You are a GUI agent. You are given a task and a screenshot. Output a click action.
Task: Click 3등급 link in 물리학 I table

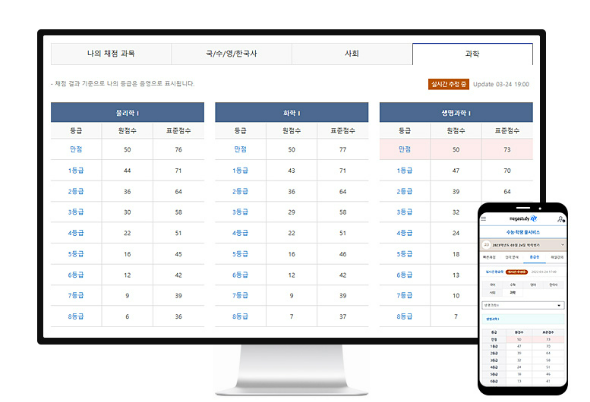tap(76, 212)
